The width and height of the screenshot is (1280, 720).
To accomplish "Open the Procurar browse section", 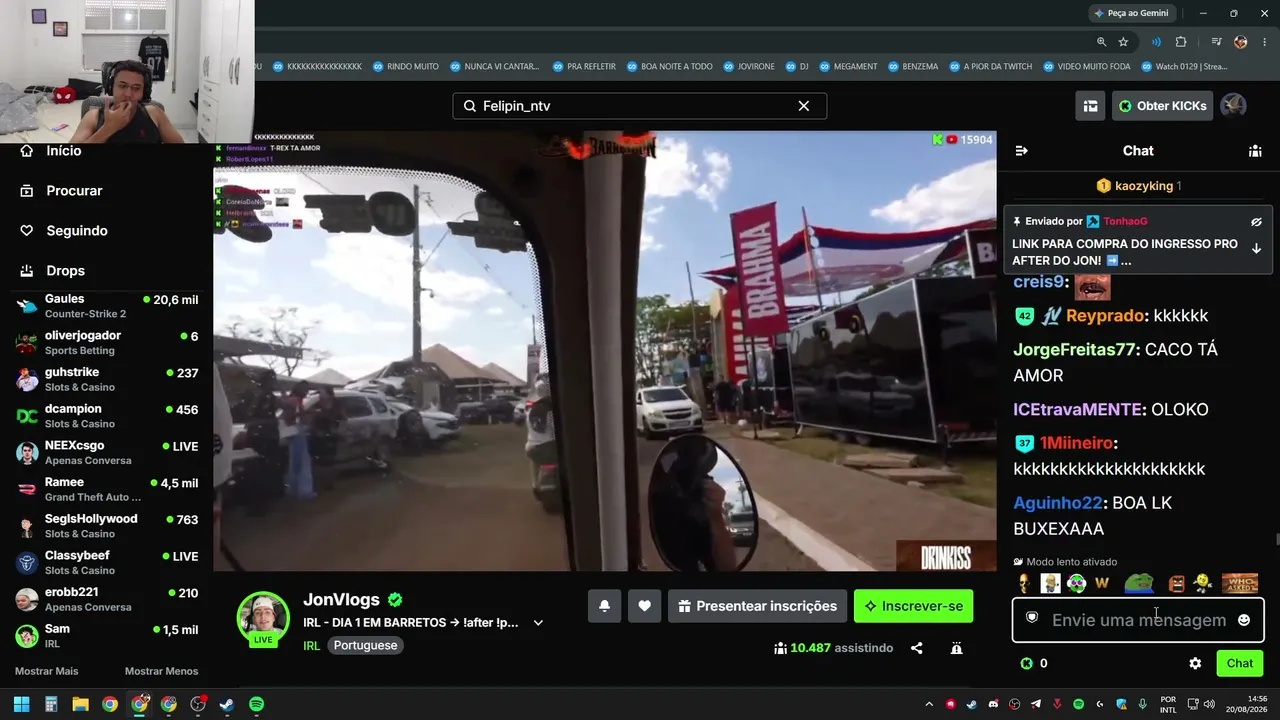I will 61,191.
